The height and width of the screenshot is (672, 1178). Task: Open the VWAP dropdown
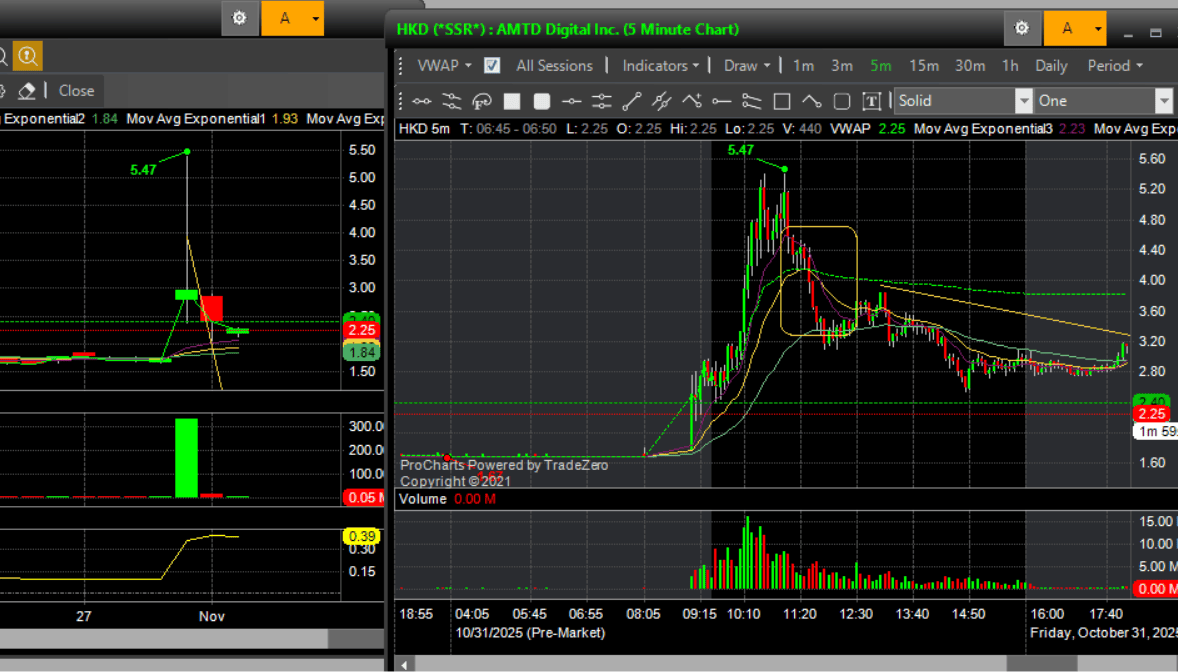tap(444, 65)
